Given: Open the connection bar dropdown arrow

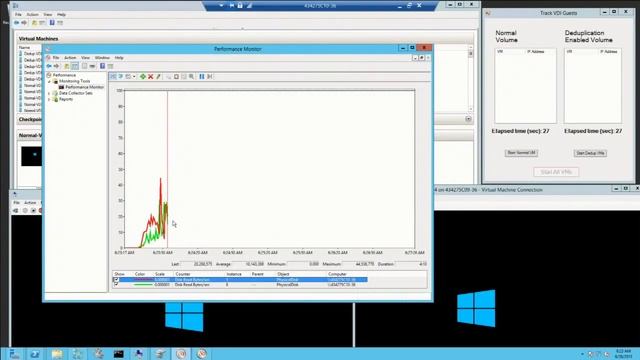Looking at the screenshot, I should pyautogui.click(x=221, y=5).
